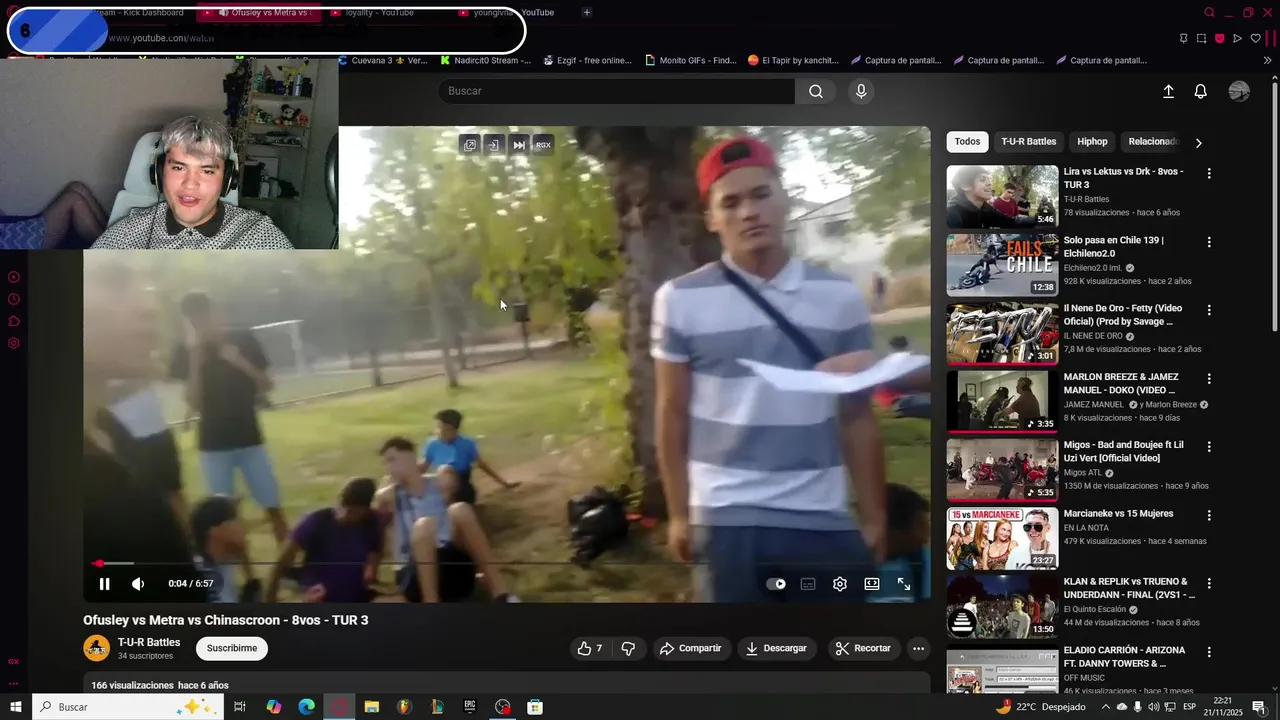The image size is (1280, 720).
Task: Toggle subtitles in the video player
Action: (x=808, y=584)
